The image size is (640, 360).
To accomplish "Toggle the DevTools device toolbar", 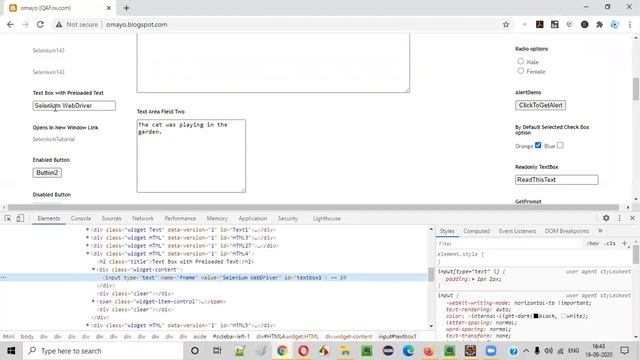I will (20, 218).
